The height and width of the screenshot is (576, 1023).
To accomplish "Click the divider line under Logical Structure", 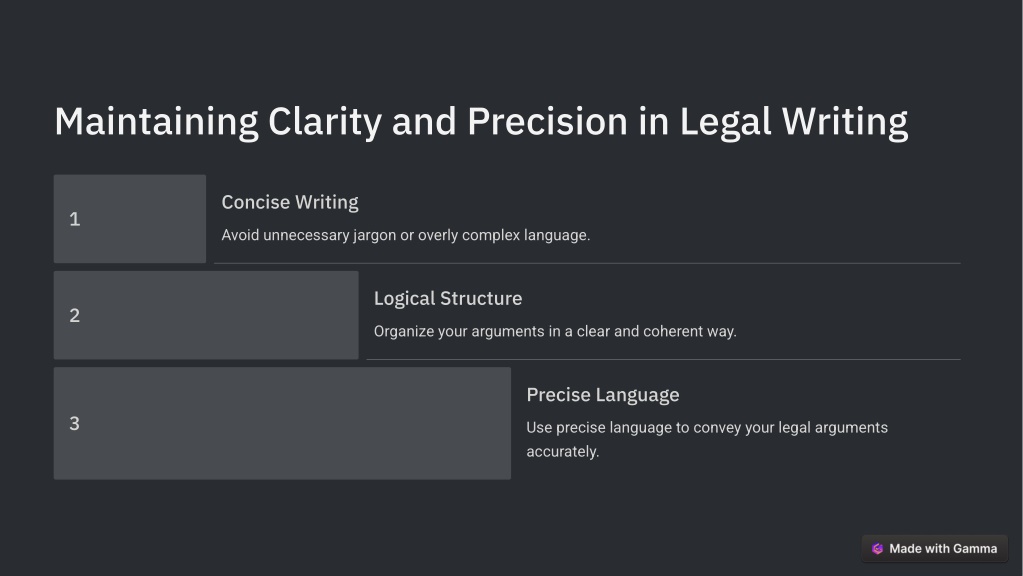I will [x=664, y=359].
